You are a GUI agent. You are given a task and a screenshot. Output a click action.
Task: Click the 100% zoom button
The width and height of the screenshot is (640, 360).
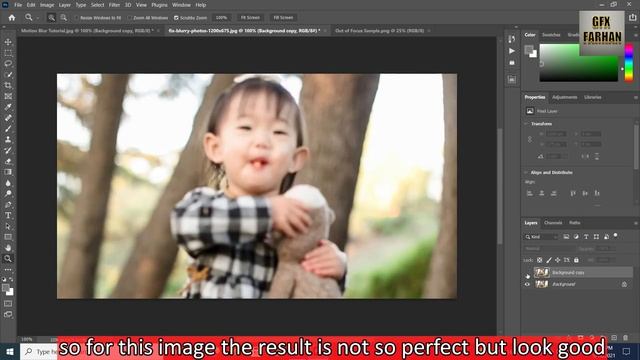click(221, 18)
